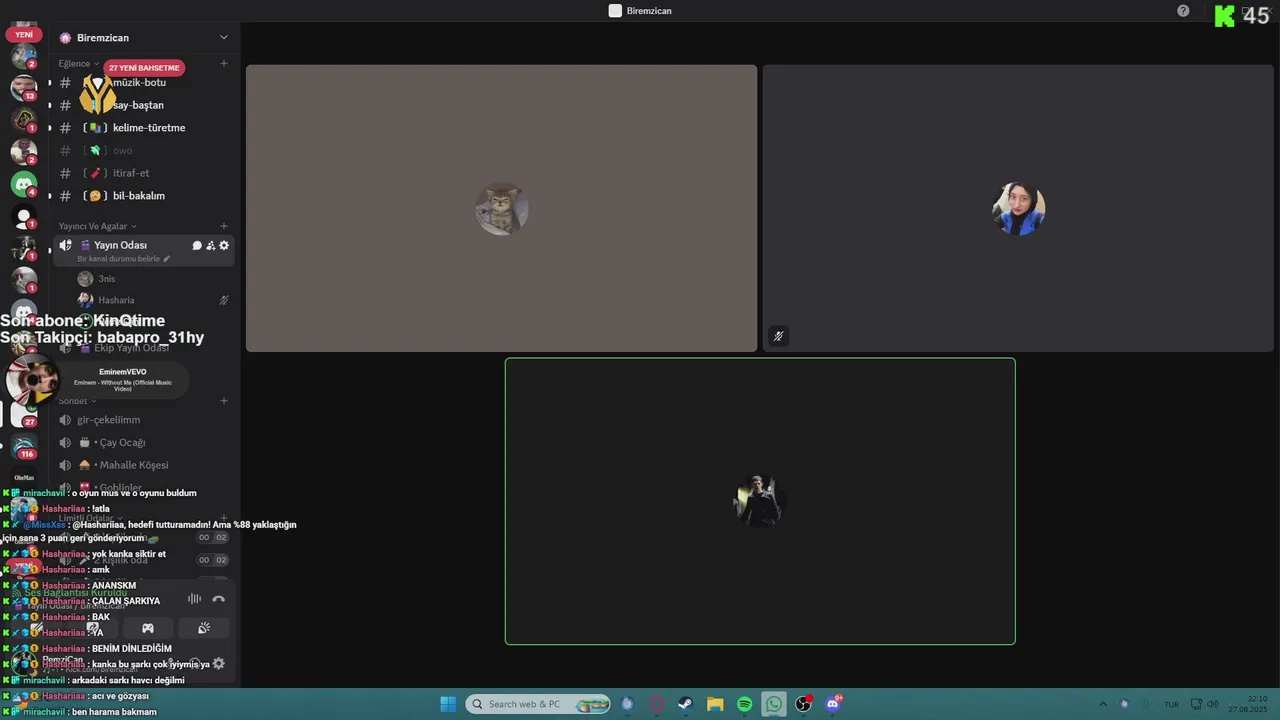Open the server with 27 notifications badge
Viewport: 1280px width, 720px height.
(23, 414)
